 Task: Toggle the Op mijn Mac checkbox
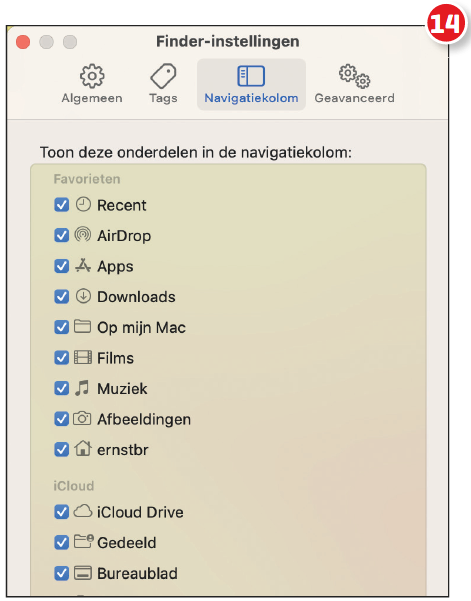(62, 327)
